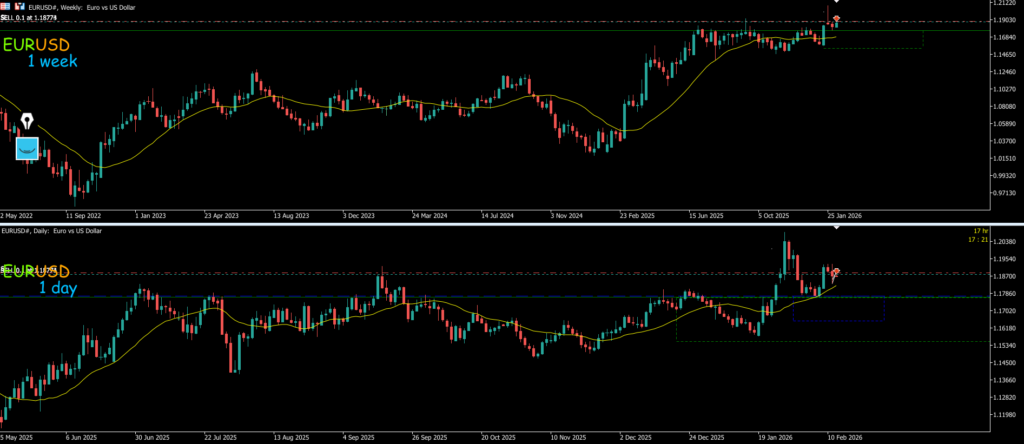Select the red order marker on daily chart
Viewport: 1024px width, 444px height.
click(x=835, y=271)
